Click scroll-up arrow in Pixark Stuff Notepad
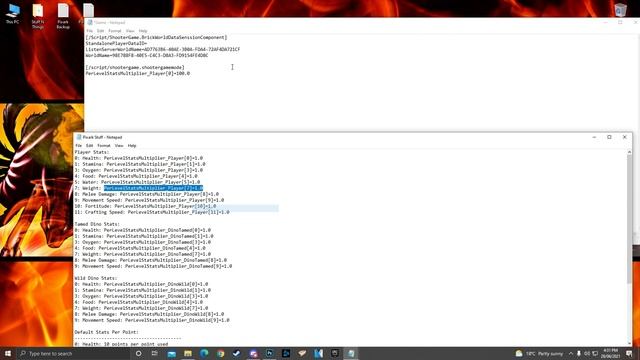640x360 pixels. pyautogui.click(x=629, y=152)
